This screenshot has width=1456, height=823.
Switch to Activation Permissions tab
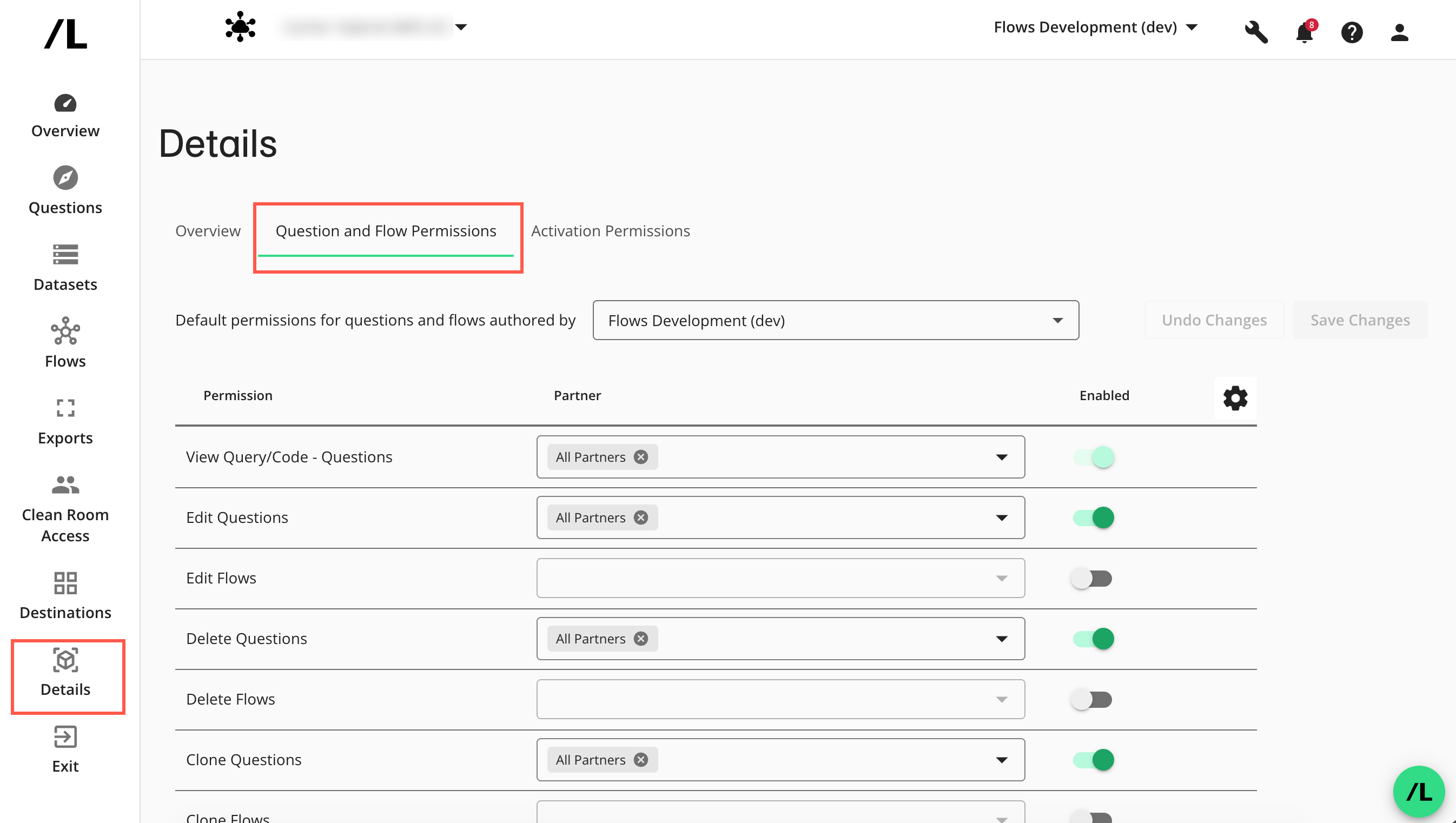point(611,230)
